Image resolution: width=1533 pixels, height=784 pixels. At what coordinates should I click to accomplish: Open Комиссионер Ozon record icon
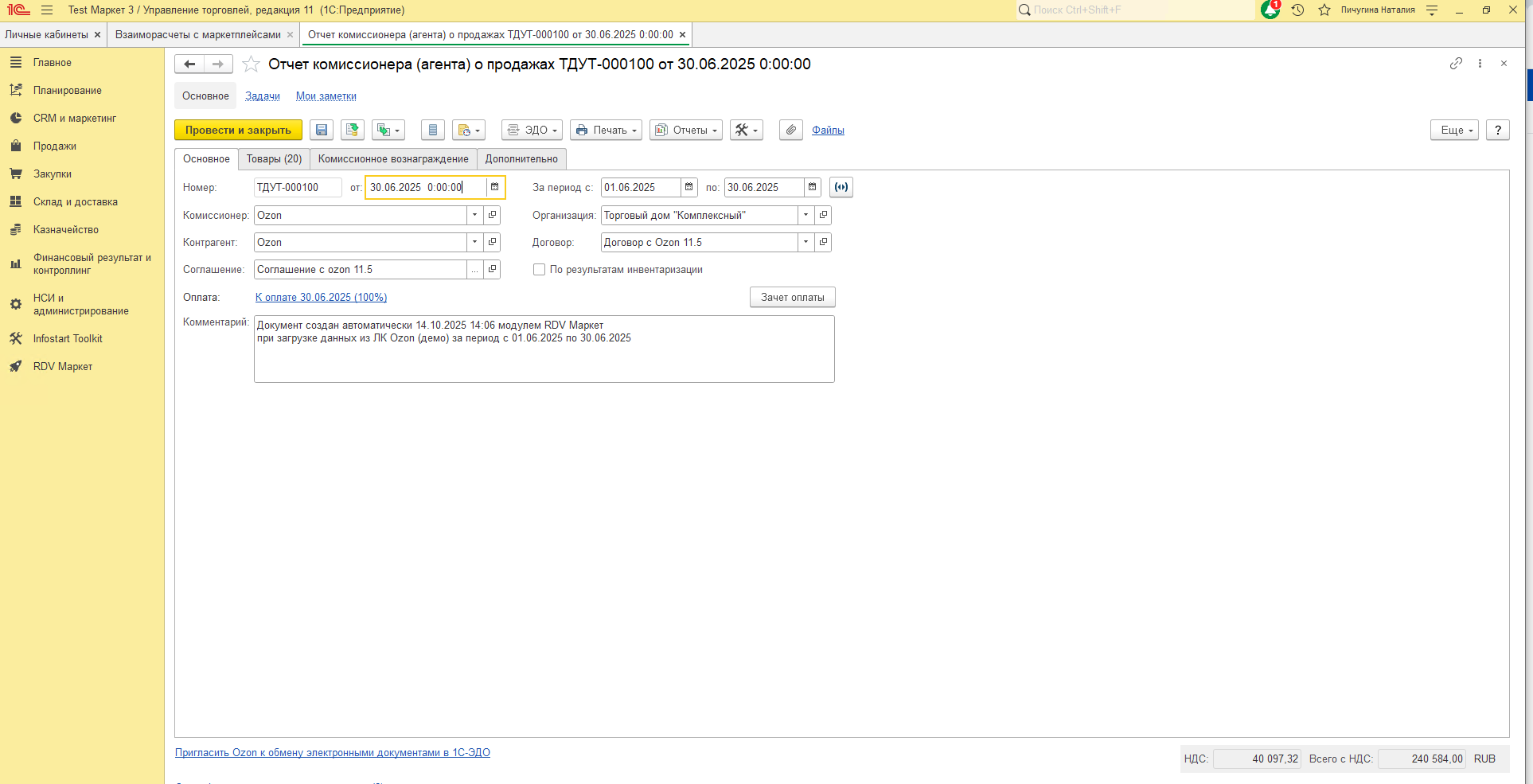click(x=492, y=215)
